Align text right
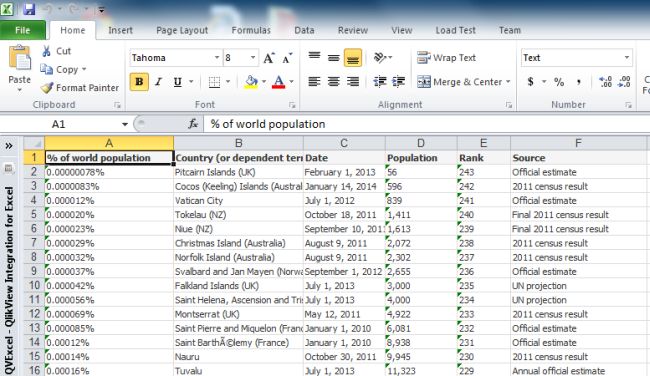This screenshot has height=376, width=650. [x=352, y=82]
